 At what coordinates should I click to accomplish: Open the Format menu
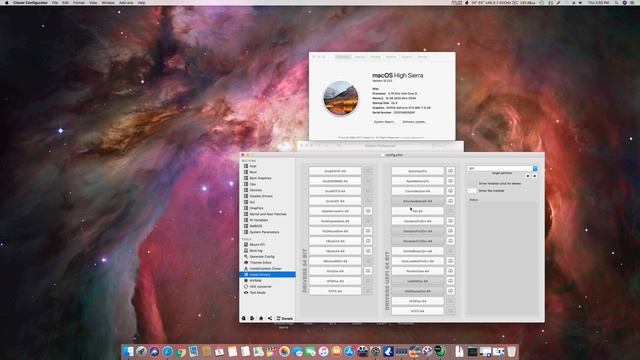click(x=79, y=2)
